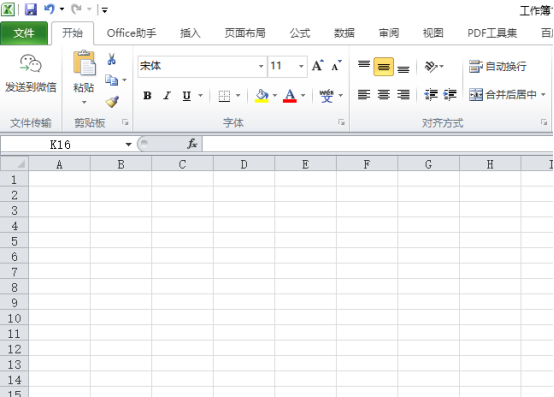Open the 文件 File tab

tap(24, 33)
